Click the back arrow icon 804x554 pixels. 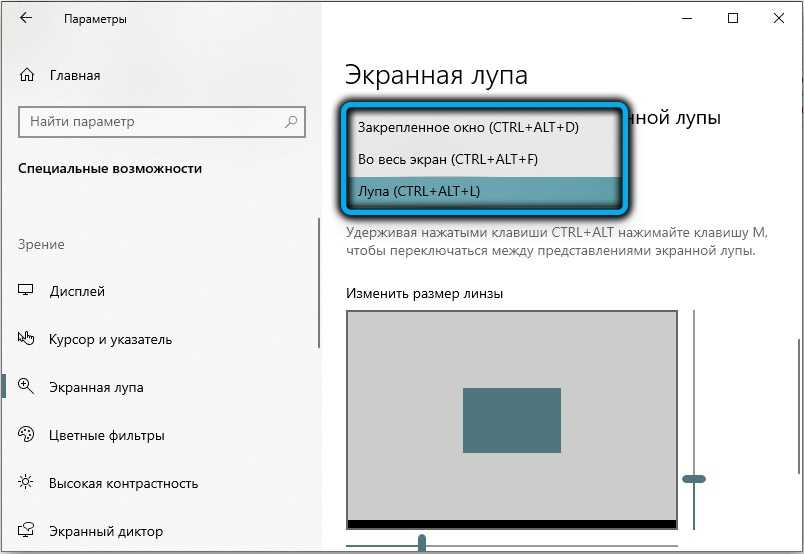[26, 18]
